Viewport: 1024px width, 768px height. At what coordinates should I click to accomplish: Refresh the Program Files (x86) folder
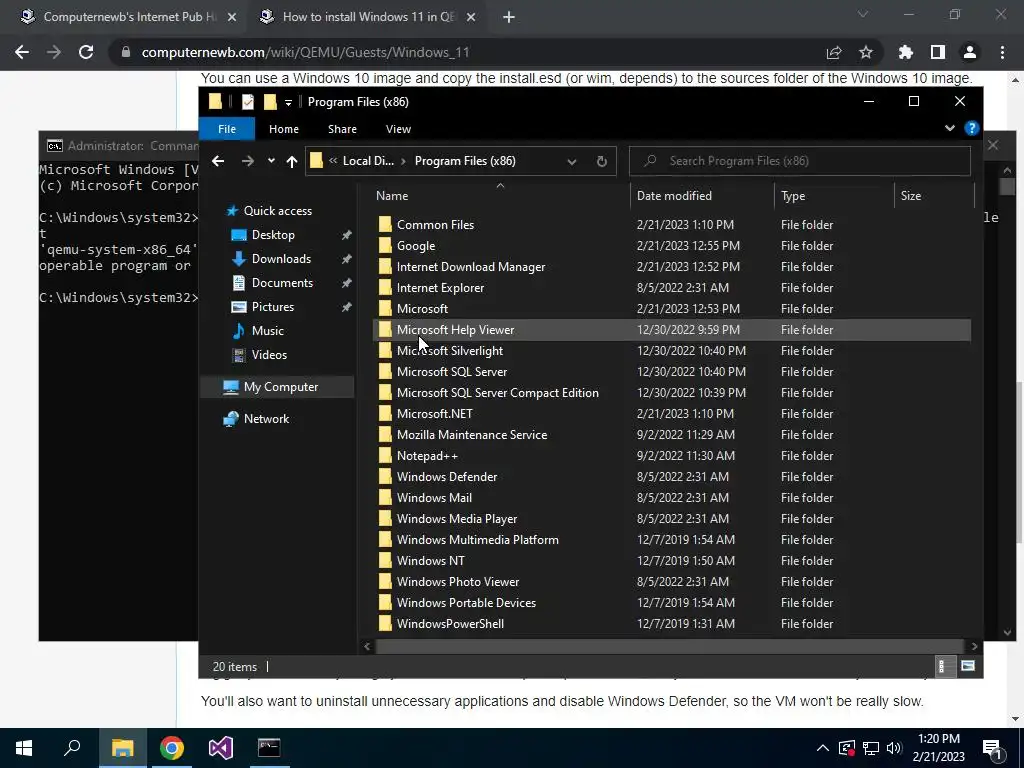[x=601, y=161]
